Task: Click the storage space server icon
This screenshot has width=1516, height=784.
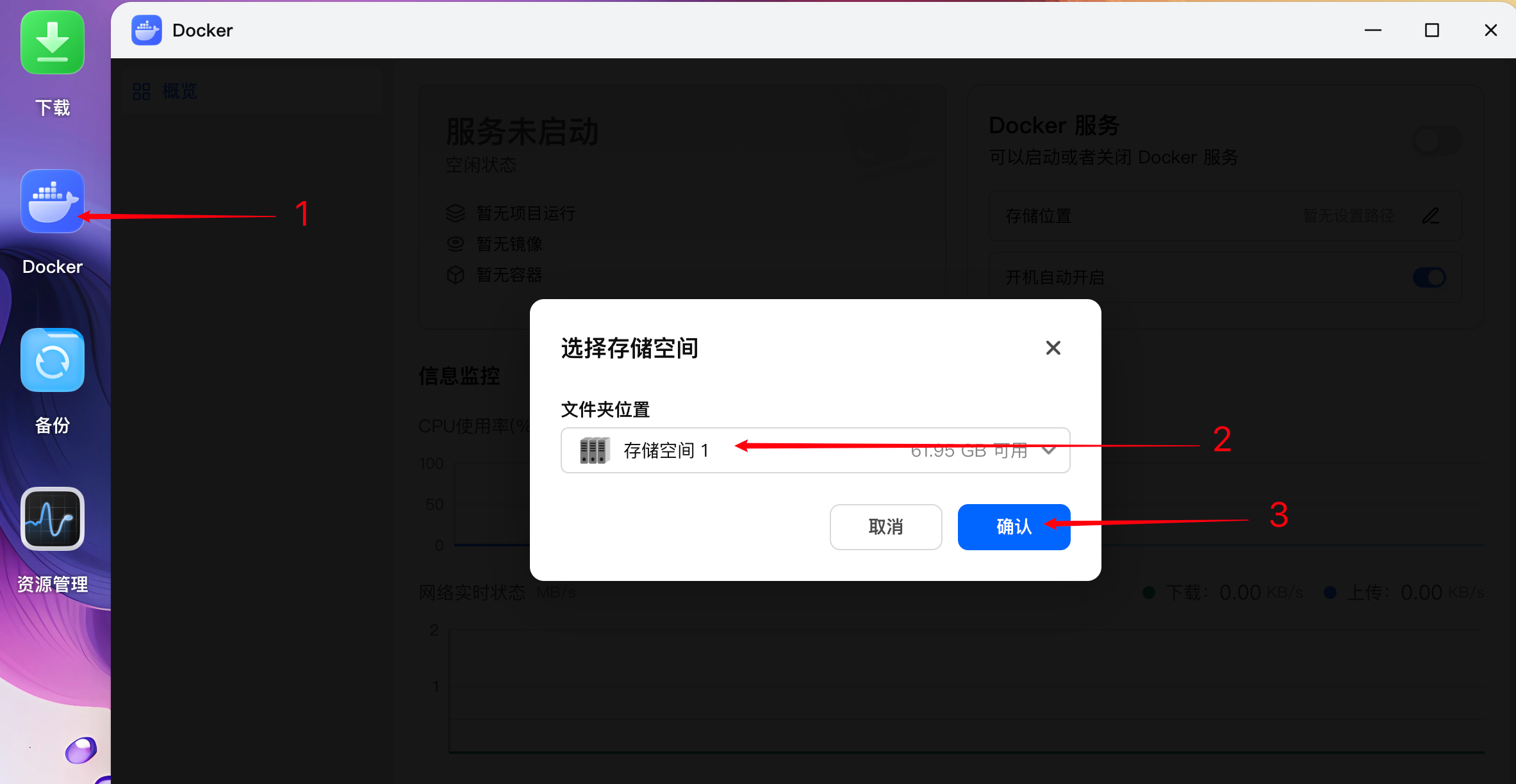Action: click(594, 450)
